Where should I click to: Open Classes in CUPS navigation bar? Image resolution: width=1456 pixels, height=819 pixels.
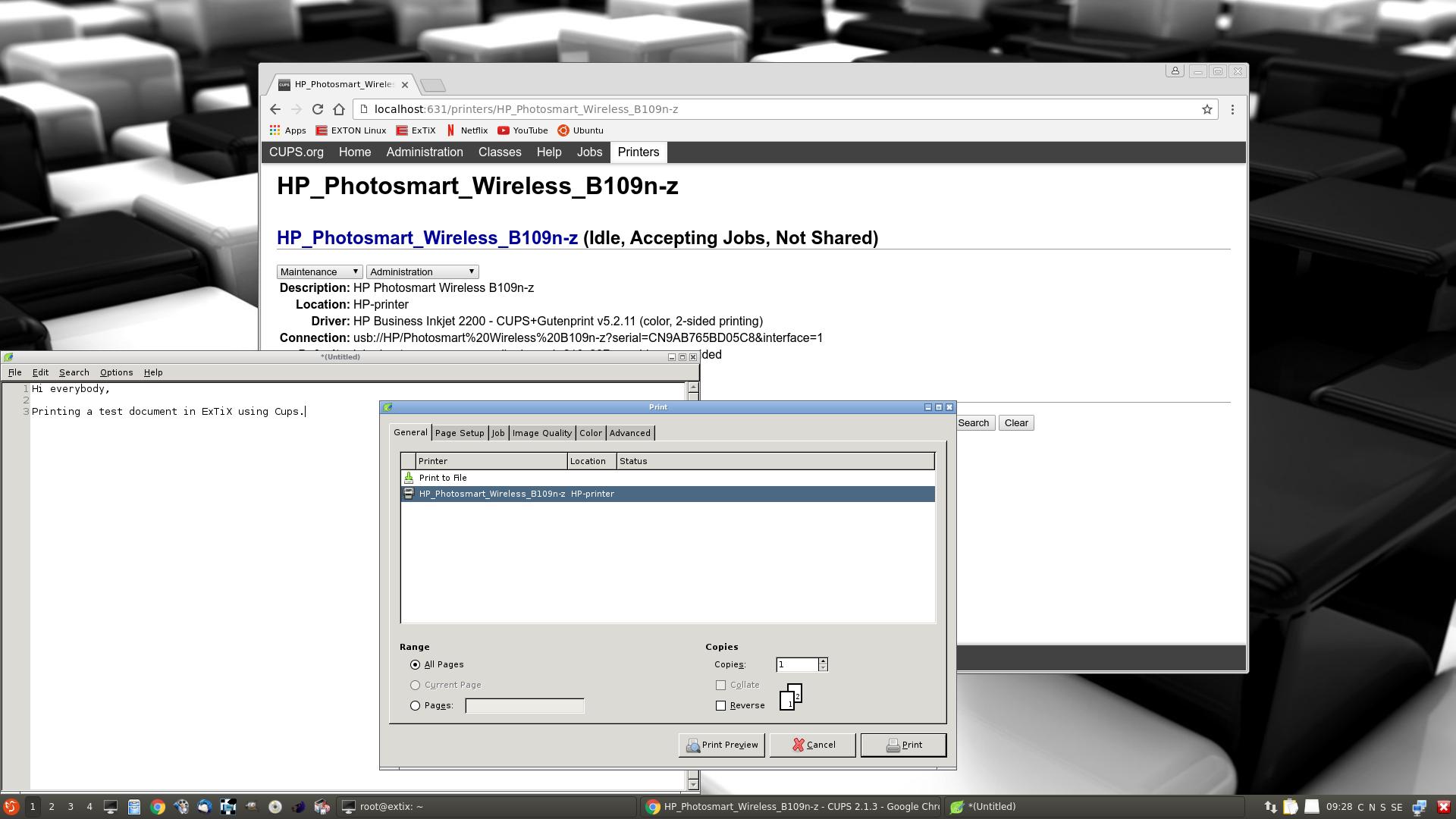pyautogui.click(x=500, y=152)
